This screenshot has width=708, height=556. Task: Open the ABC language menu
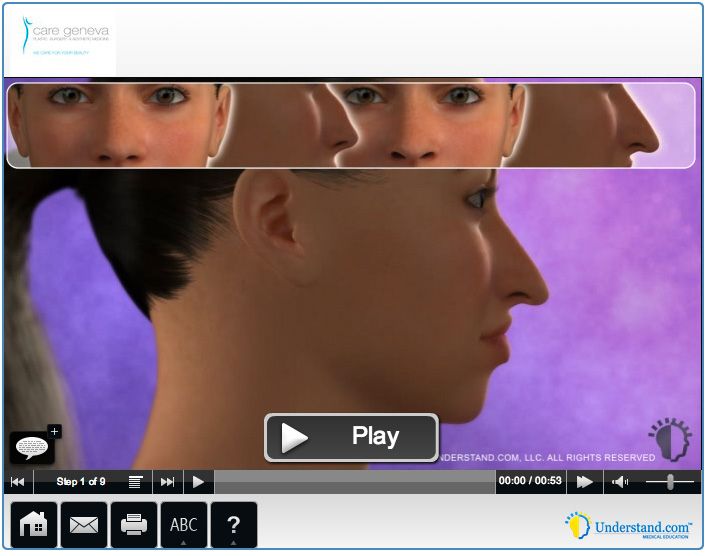pyautogui.click(x=184, y=525)
